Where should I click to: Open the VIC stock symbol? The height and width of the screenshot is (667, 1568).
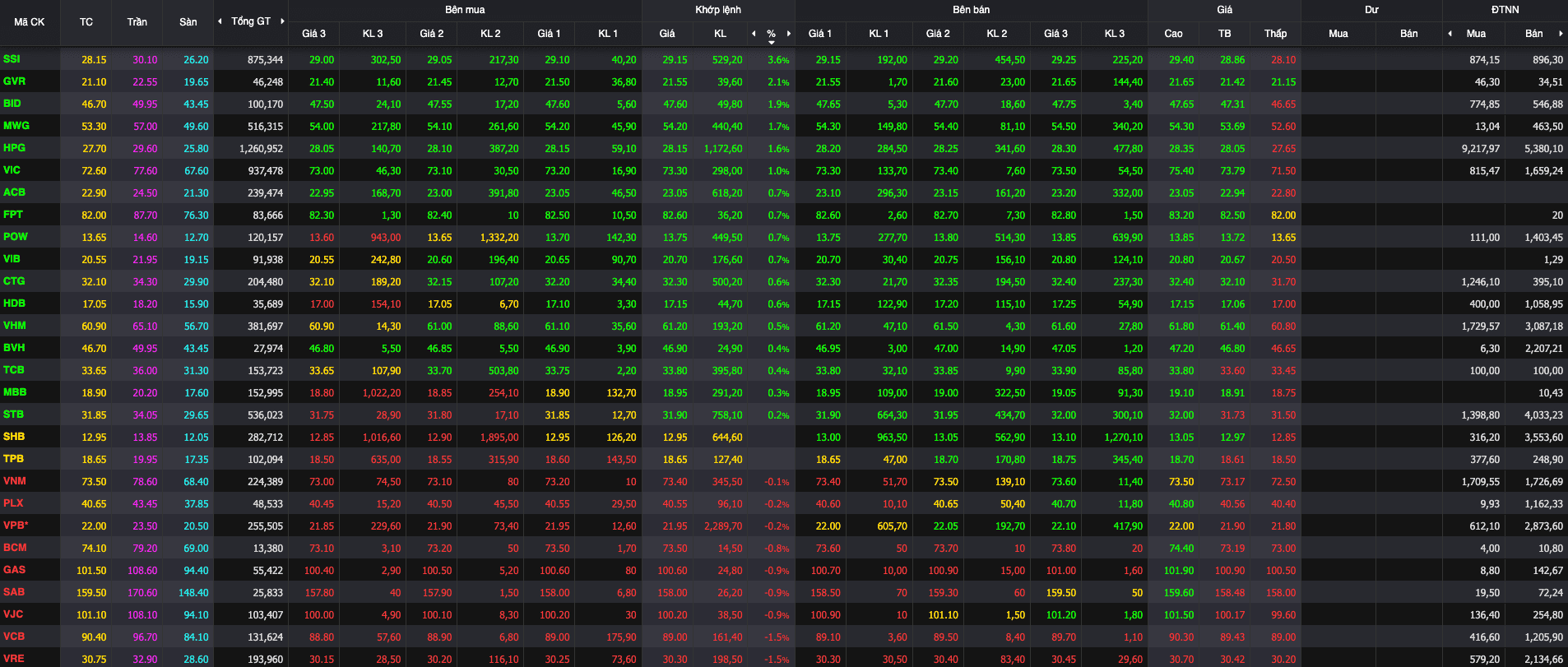pyautogui.click(x=12, y=170)
